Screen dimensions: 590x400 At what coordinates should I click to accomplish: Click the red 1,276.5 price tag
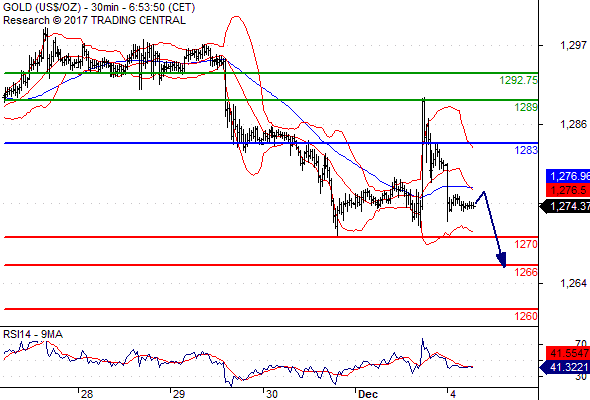click(x=568, y=190)
